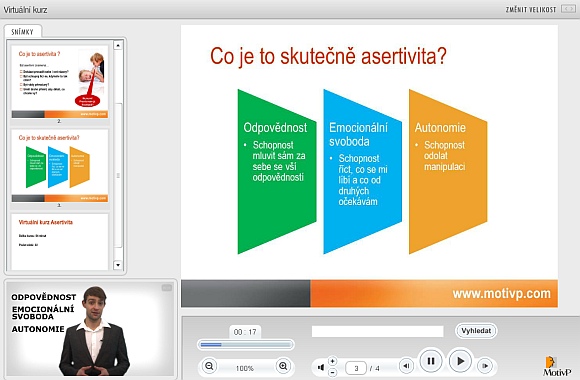The height and width of the screenshot is (380, 580).
Task: Click scroll up arrow in slides list
Action: [x=118, y=45]
